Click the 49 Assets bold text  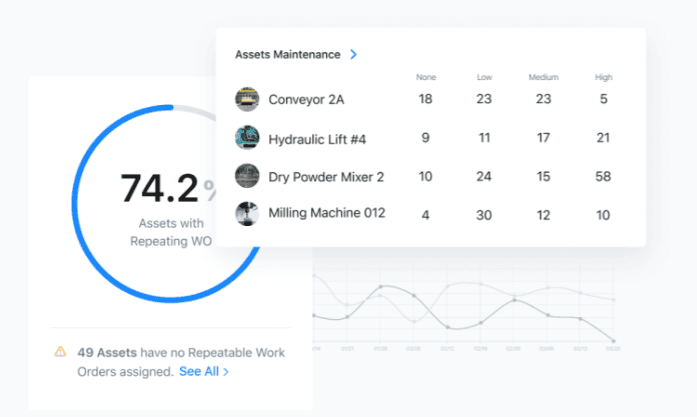tap(107, 353)
